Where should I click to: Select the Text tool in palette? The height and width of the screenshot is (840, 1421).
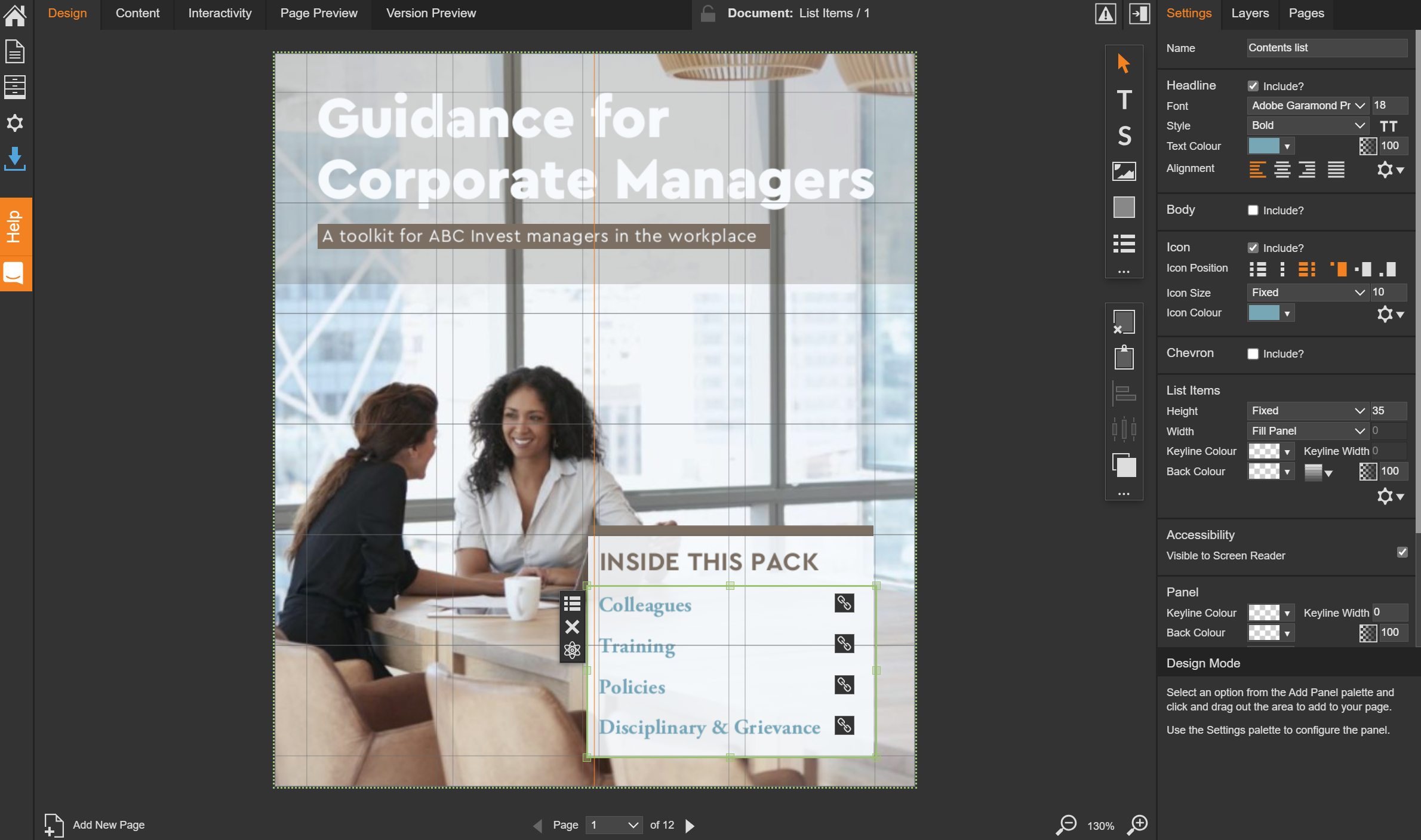point(1124,100)
